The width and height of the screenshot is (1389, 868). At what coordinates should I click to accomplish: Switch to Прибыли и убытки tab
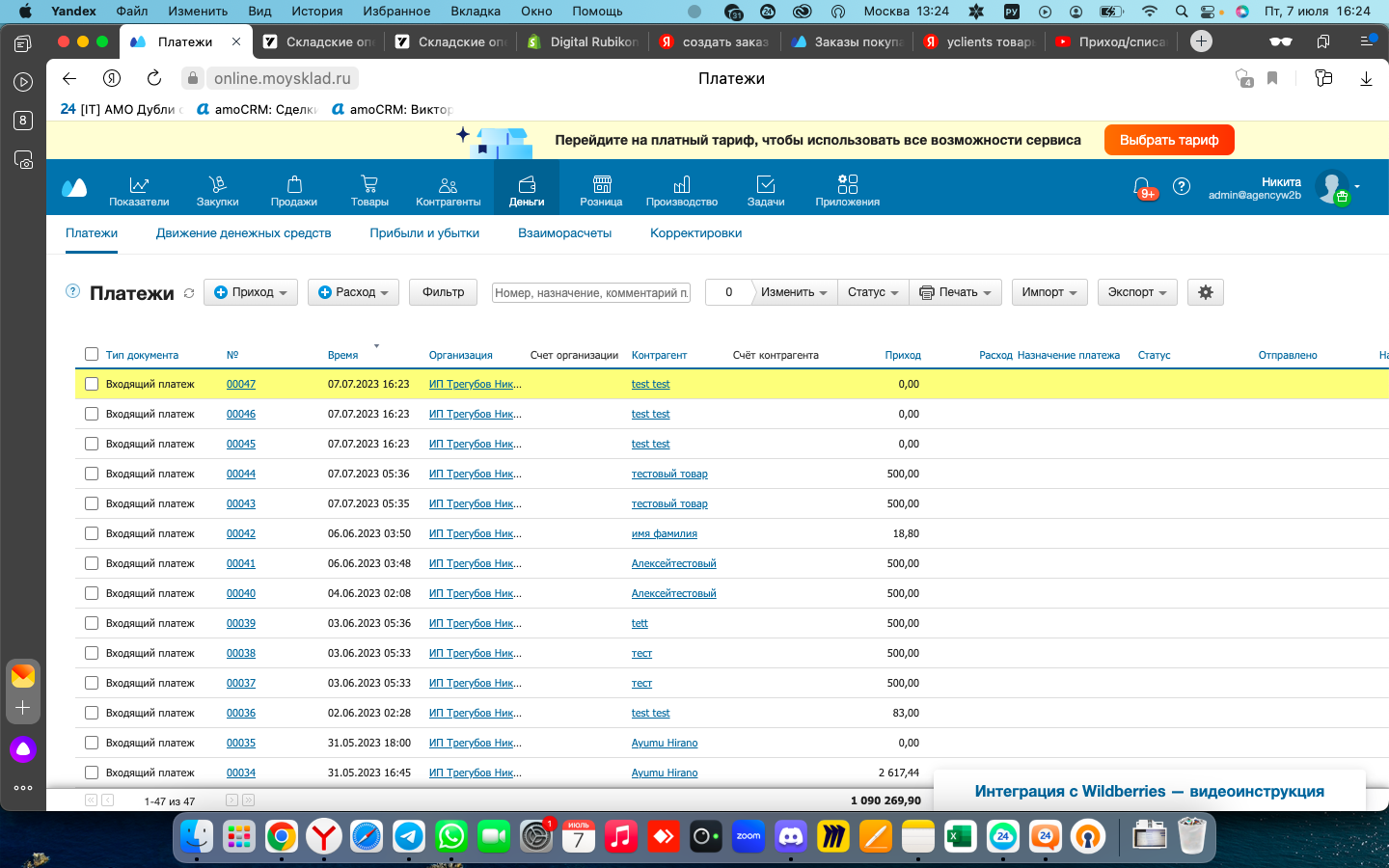pos(424,233)
